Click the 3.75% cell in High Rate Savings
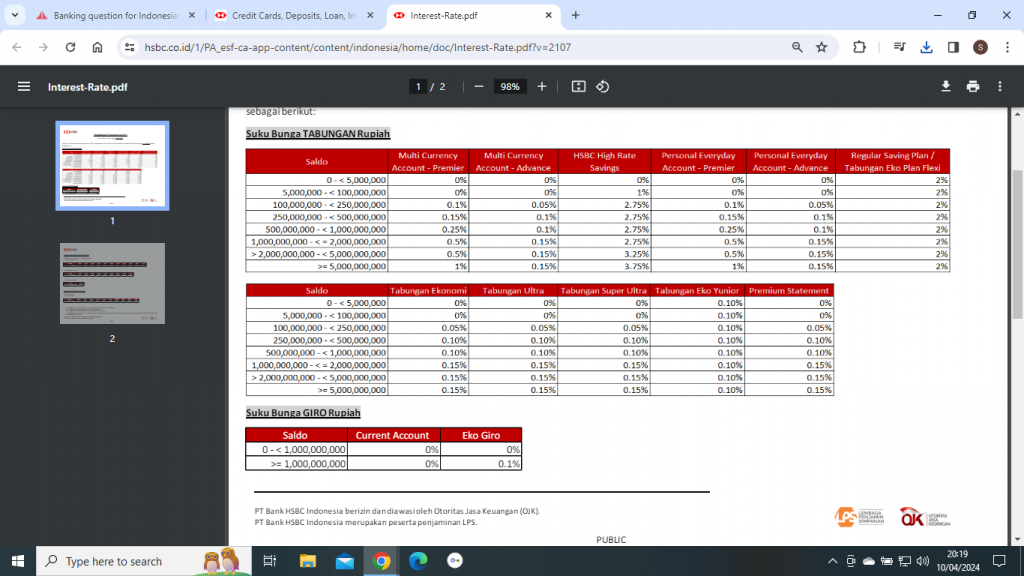The image size is (1024, 576). [604, 266]
